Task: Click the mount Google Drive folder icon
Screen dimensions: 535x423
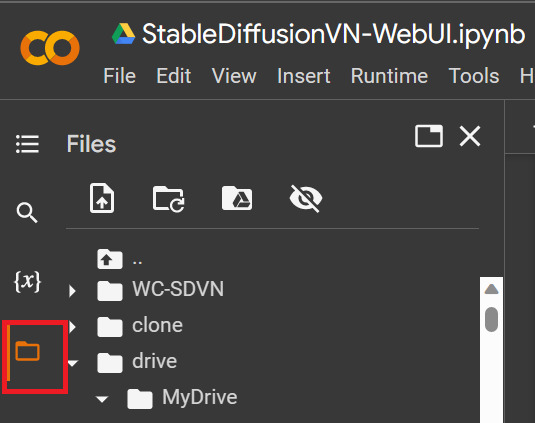Action: point(237,198)
